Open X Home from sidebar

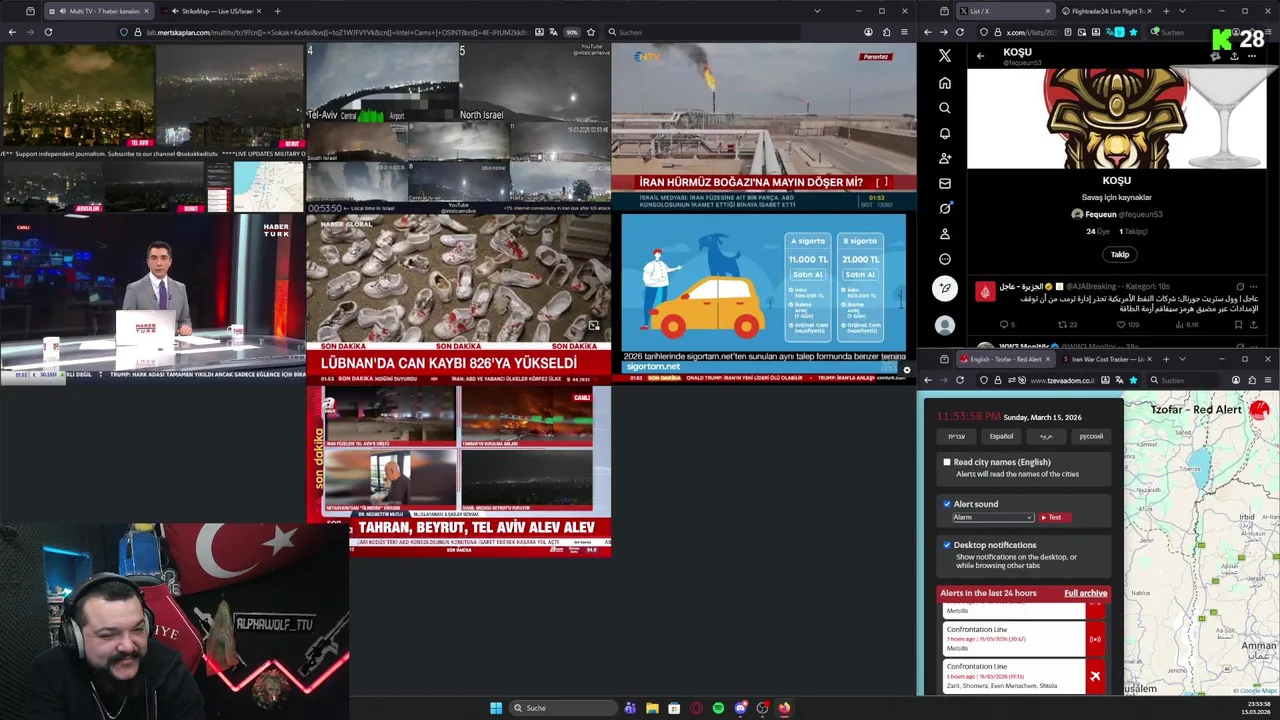click(x=945, y=83)
